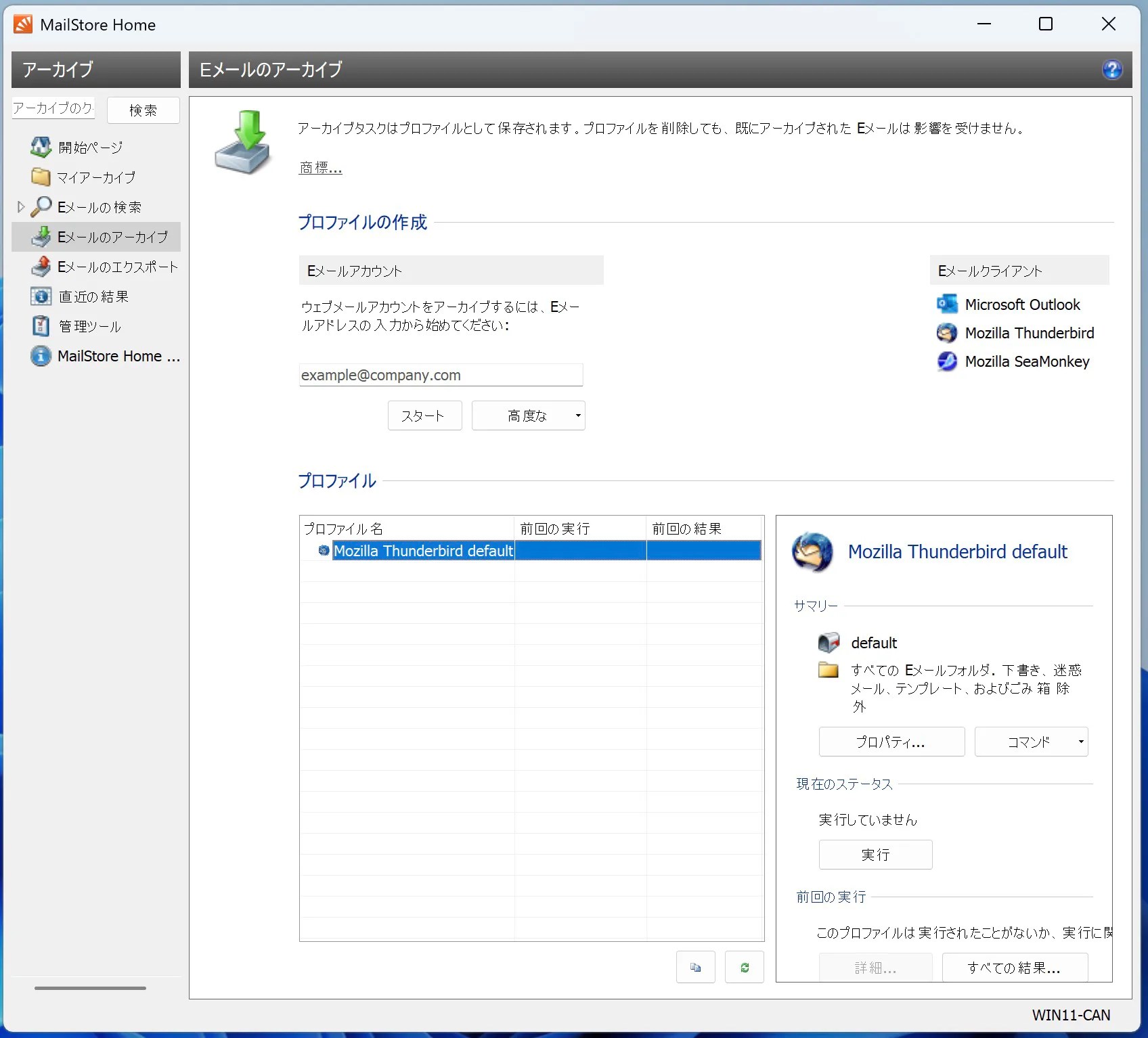Click the archive search input field
Image resolution: width=1148 pixels, height=1038 pixels.
tap(53, 108)
